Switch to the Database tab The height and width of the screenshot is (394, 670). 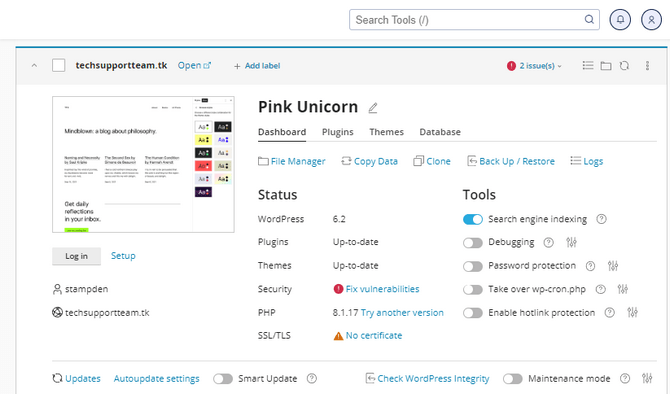(x=440, y=132)
